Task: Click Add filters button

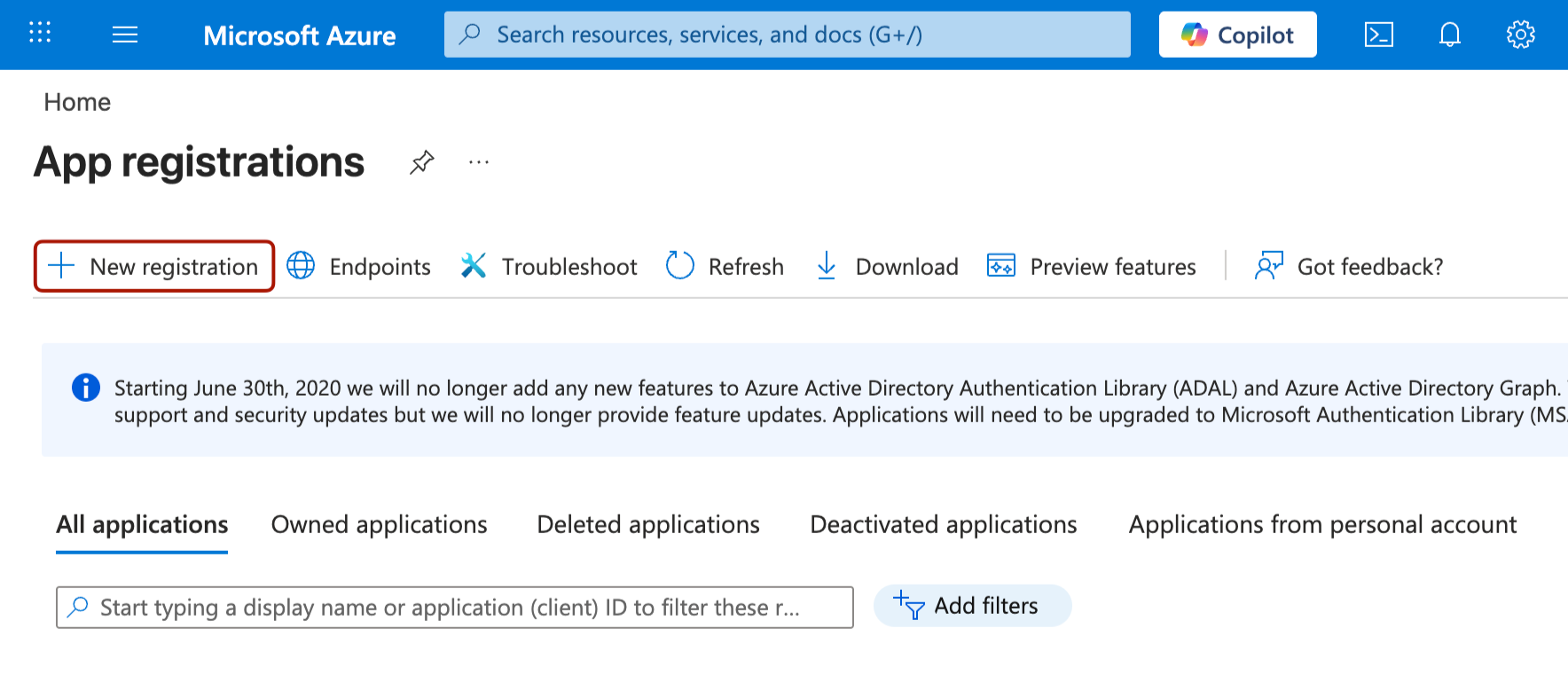Action: point(972,606)
